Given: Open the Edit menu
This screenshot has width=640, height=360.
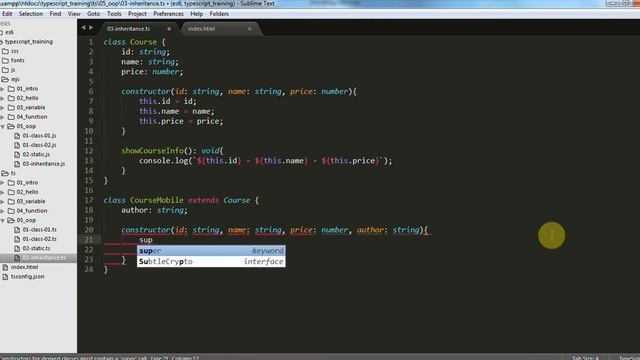Looking at the screenshot, I should click(x=7, y=14).
